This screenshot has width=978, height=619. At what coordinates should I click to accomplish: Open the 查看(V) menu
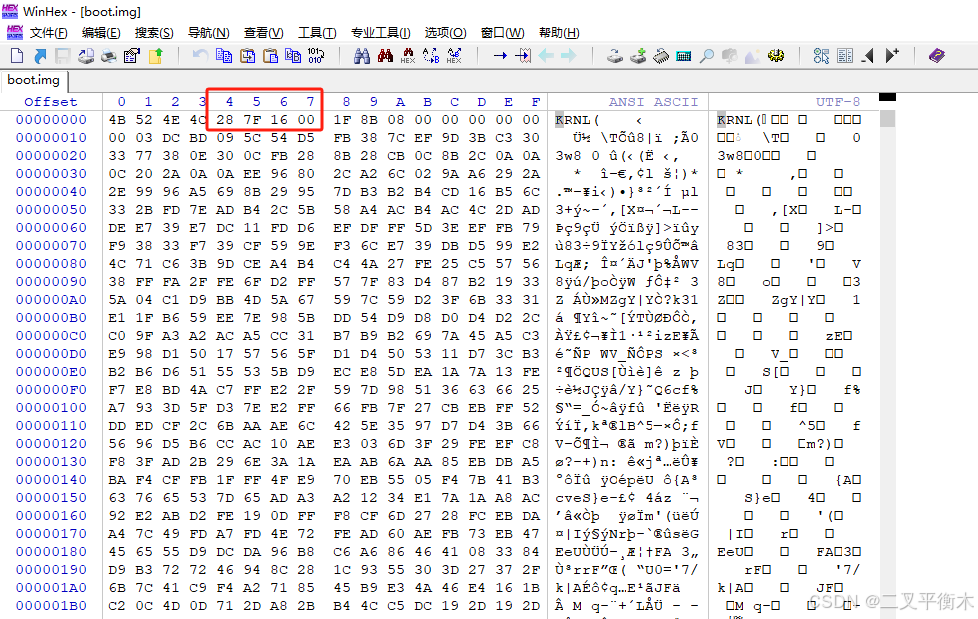(x=263, y=33)
